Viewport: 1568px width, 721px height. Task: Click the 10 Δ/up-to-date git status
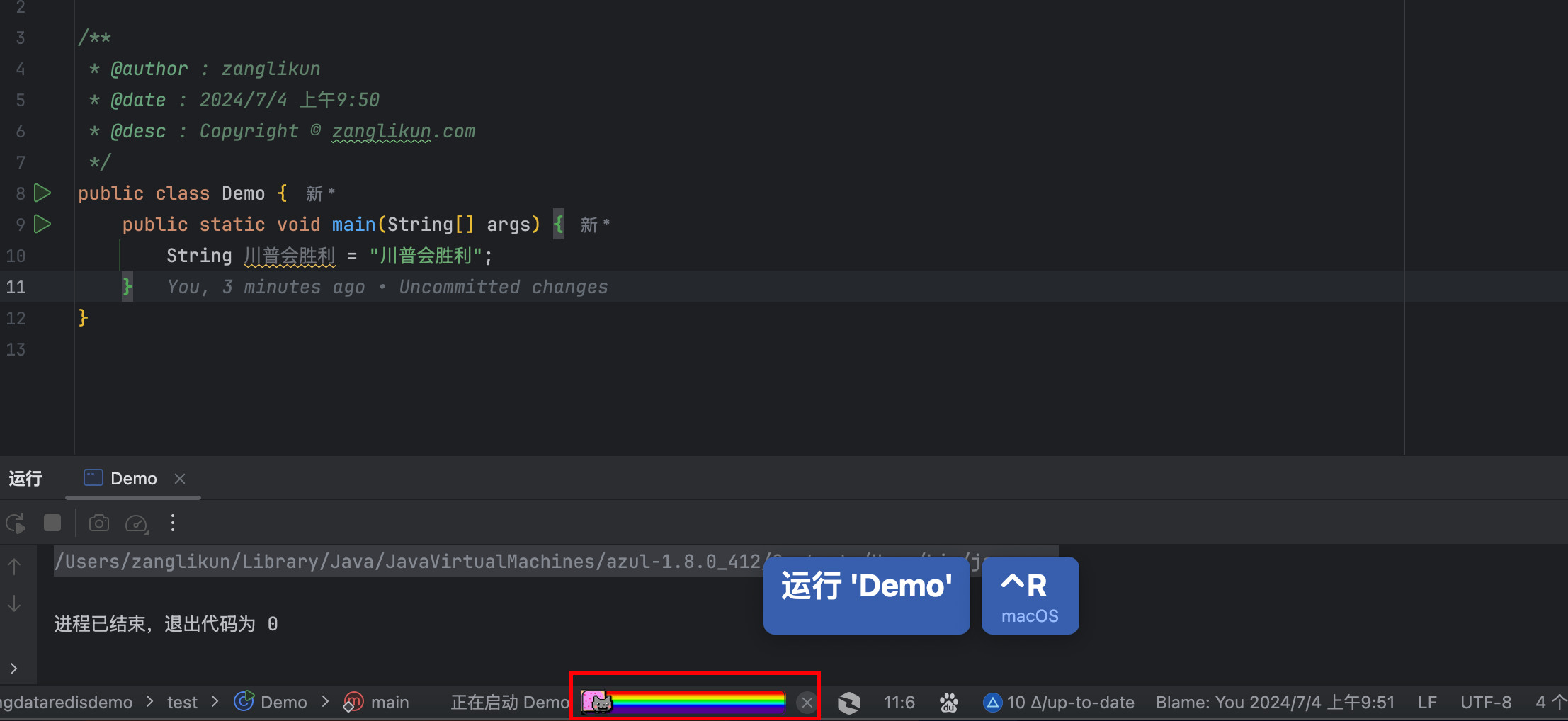tap(1059, 703)
